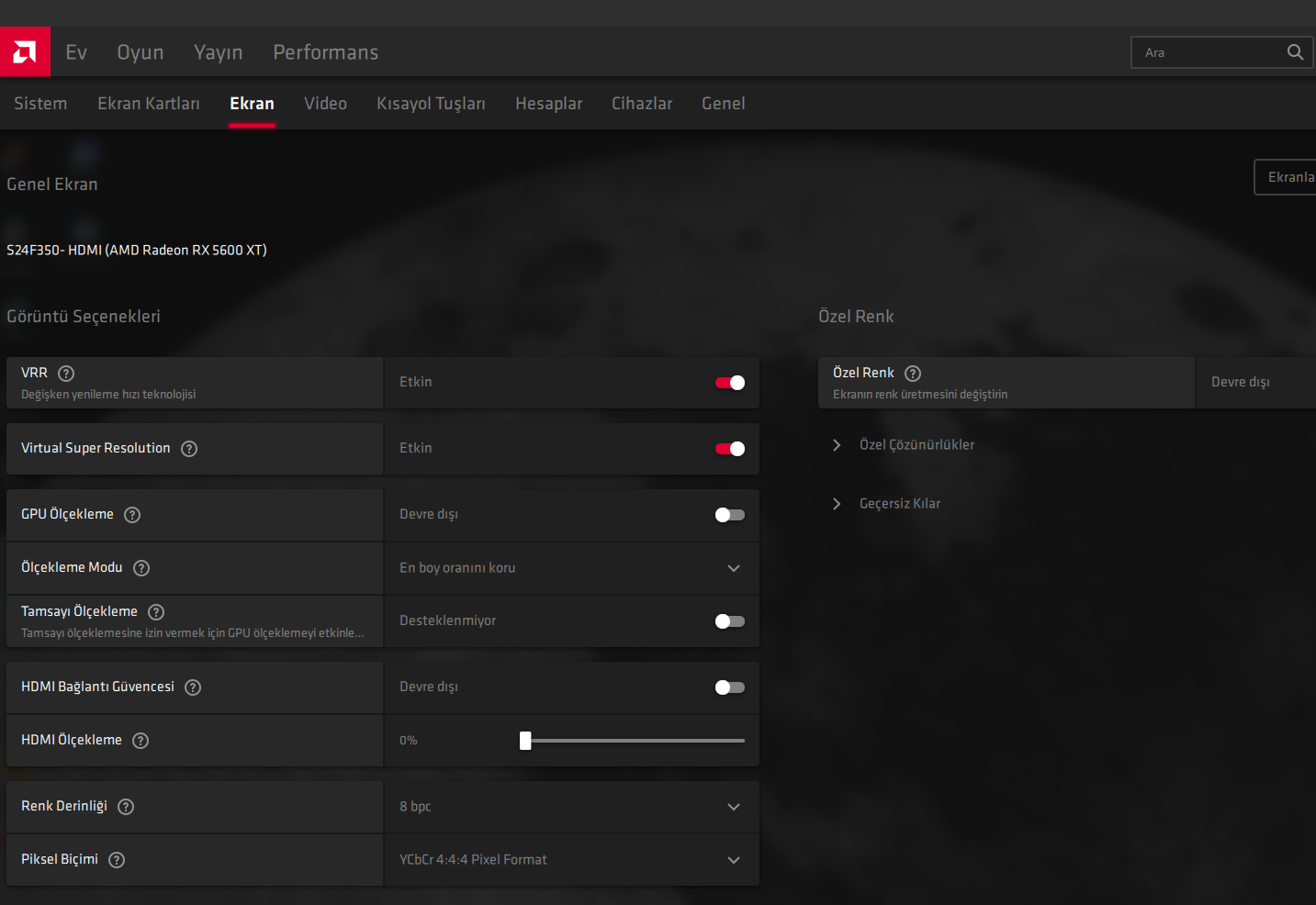The image size is (1316, 905).
Task: Click the Görüntü Seçenekleri heading
Action: (84, 317)
